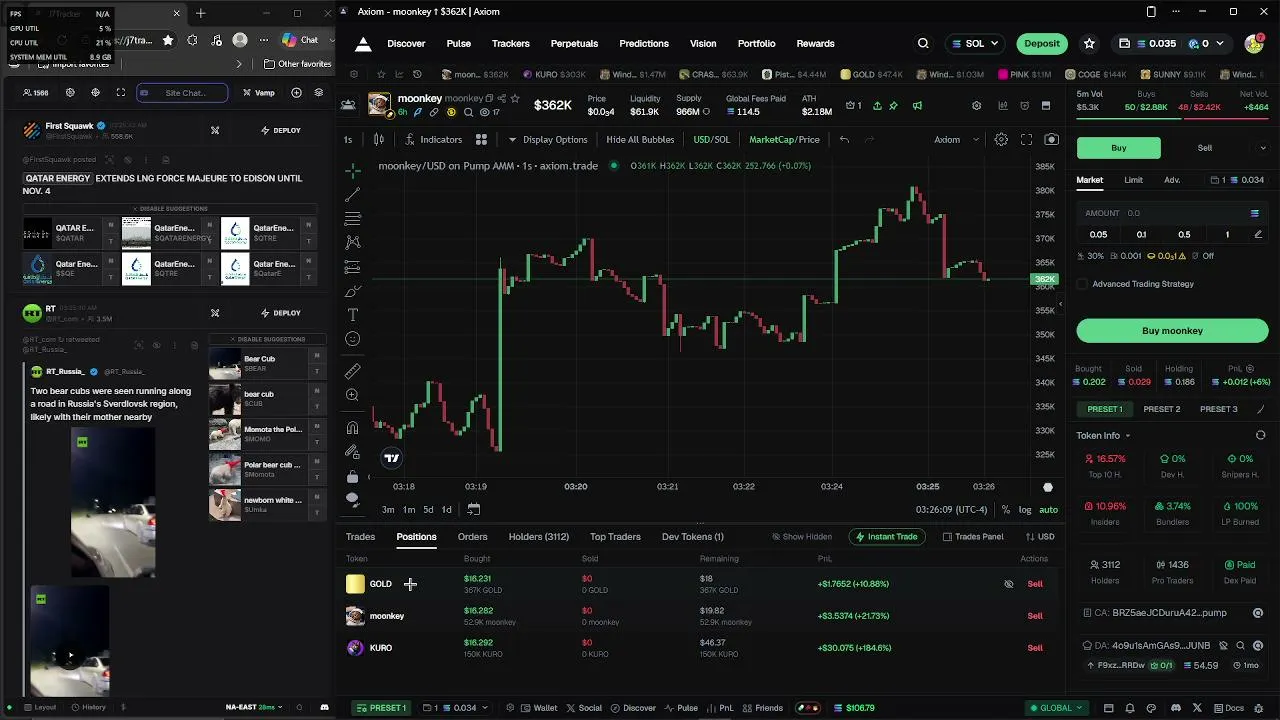1280x720 pixels.
Task: Click the green Deposit button
Action: pyautogui.click(x=1041, y=44)
